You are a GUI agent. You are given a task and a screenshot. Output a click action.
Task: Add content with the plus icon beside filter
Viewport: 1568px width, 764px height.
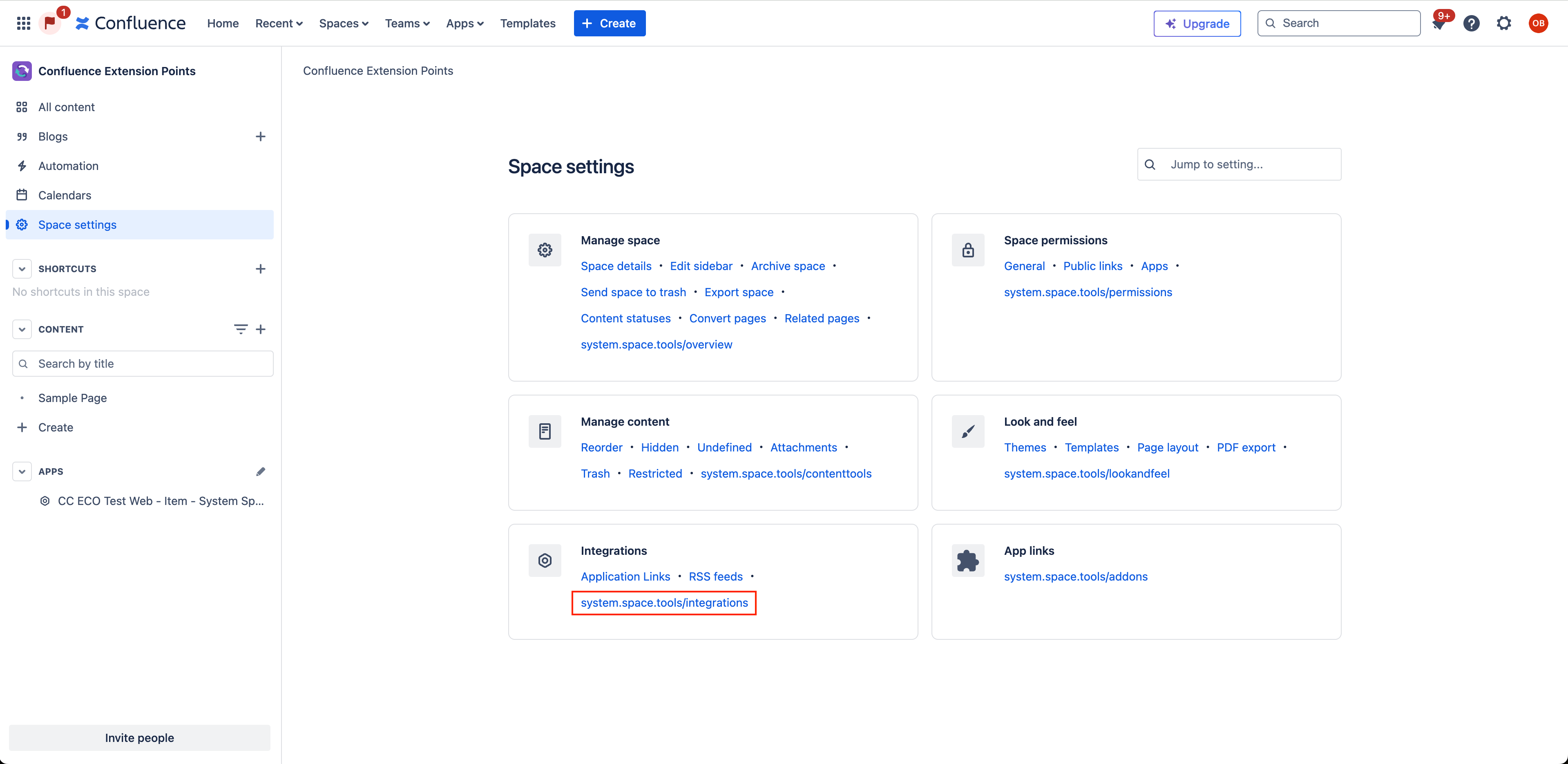261,329
